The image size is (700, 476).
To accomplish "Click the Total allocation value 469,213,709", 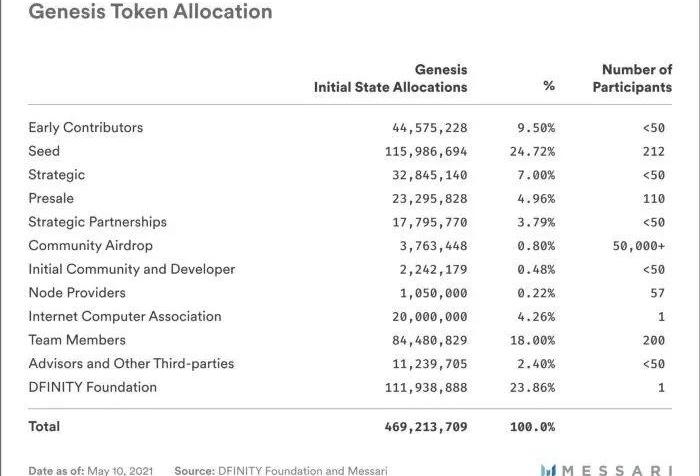I will 426,427.
